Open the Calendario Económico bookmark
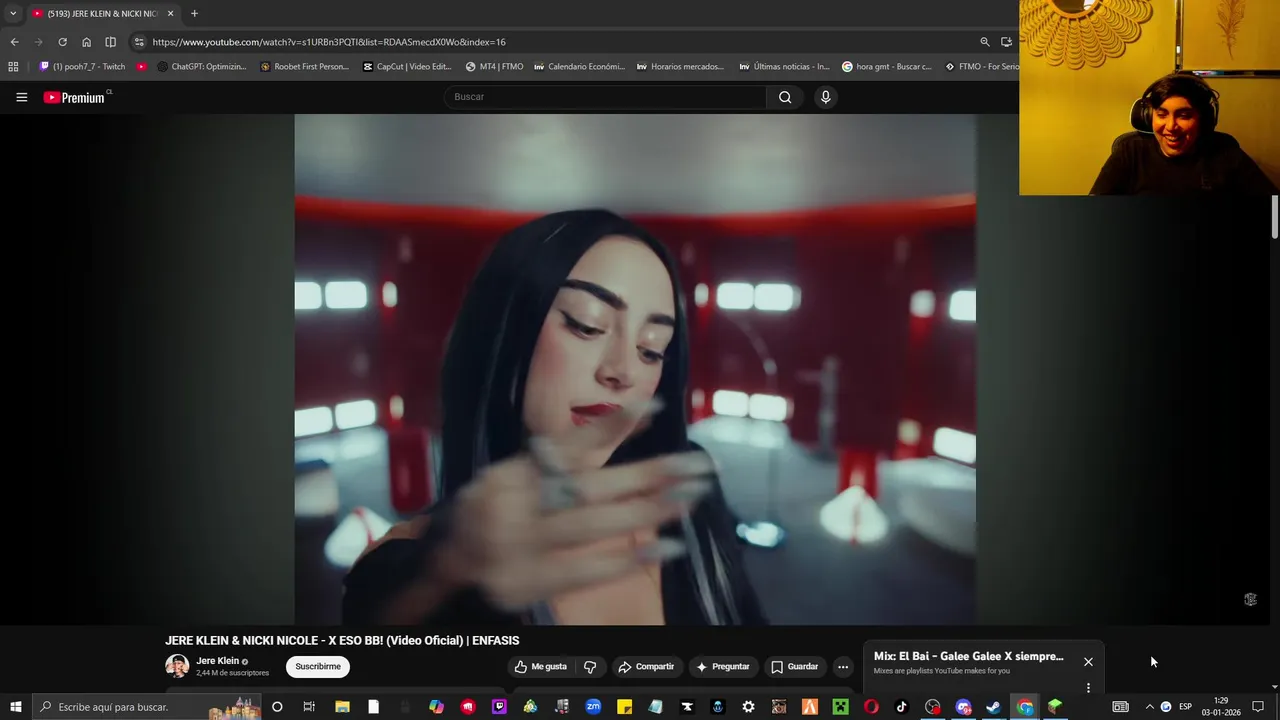1280x720 pixels. click(x=579, y=67)
